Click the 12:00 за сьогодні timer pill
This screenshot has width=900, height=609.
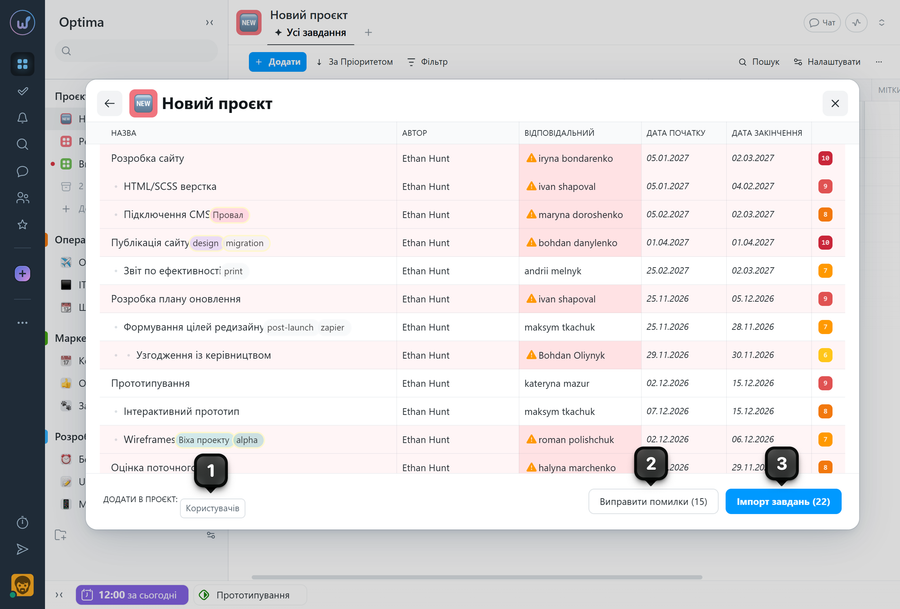[x=132, y=595]
